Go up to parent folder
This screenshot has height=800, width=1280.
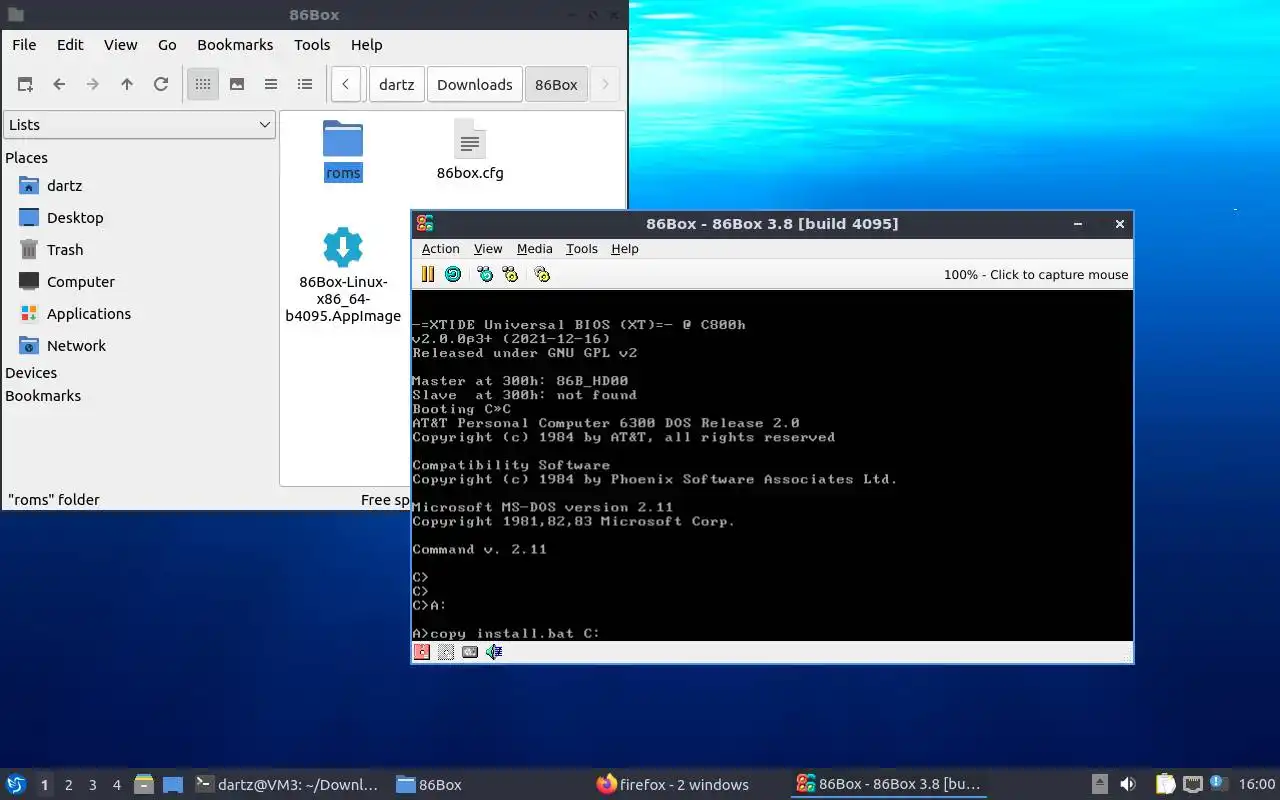click(x=127, y=85)
